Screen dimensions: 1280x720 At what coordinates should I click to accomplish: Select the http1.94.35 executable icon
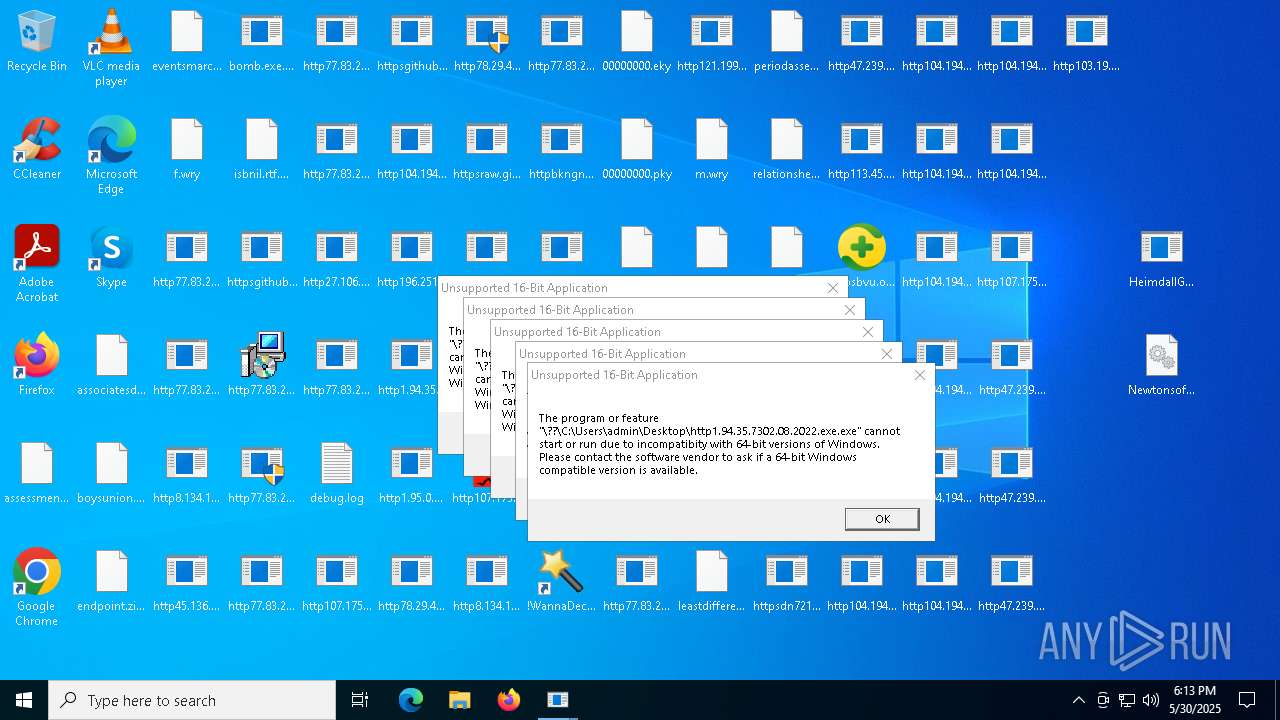click(x=412, y=365)
